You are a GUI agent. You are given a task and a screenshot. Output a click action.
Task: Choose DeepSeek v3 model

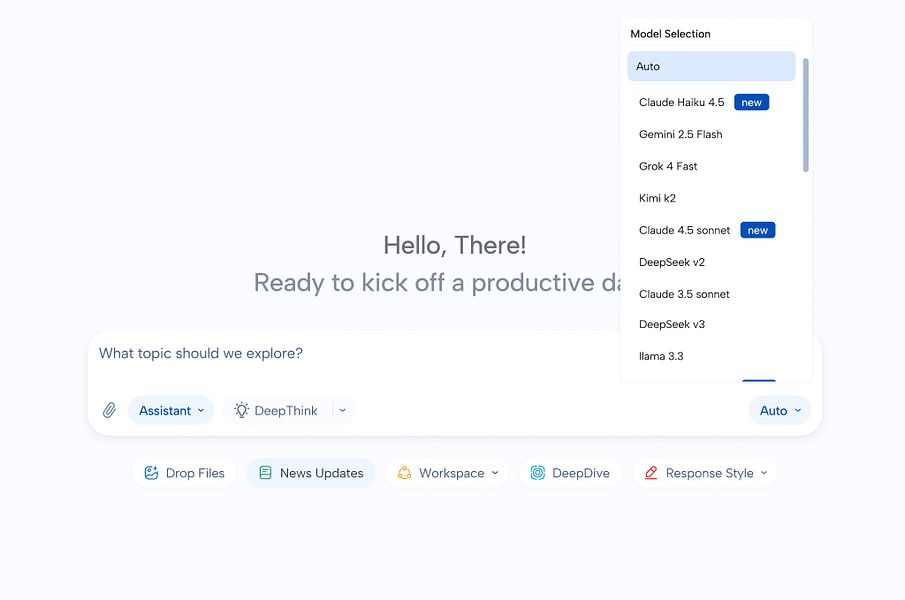711,324
